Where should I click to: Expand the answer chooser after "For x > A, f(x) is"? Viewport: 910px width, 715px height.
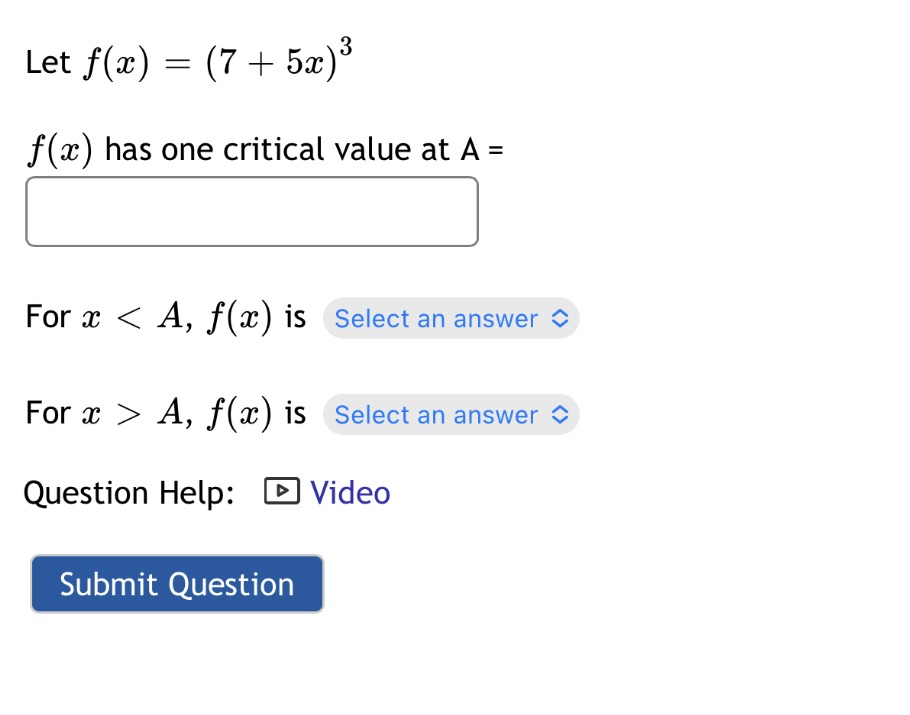tap(450, 414)
